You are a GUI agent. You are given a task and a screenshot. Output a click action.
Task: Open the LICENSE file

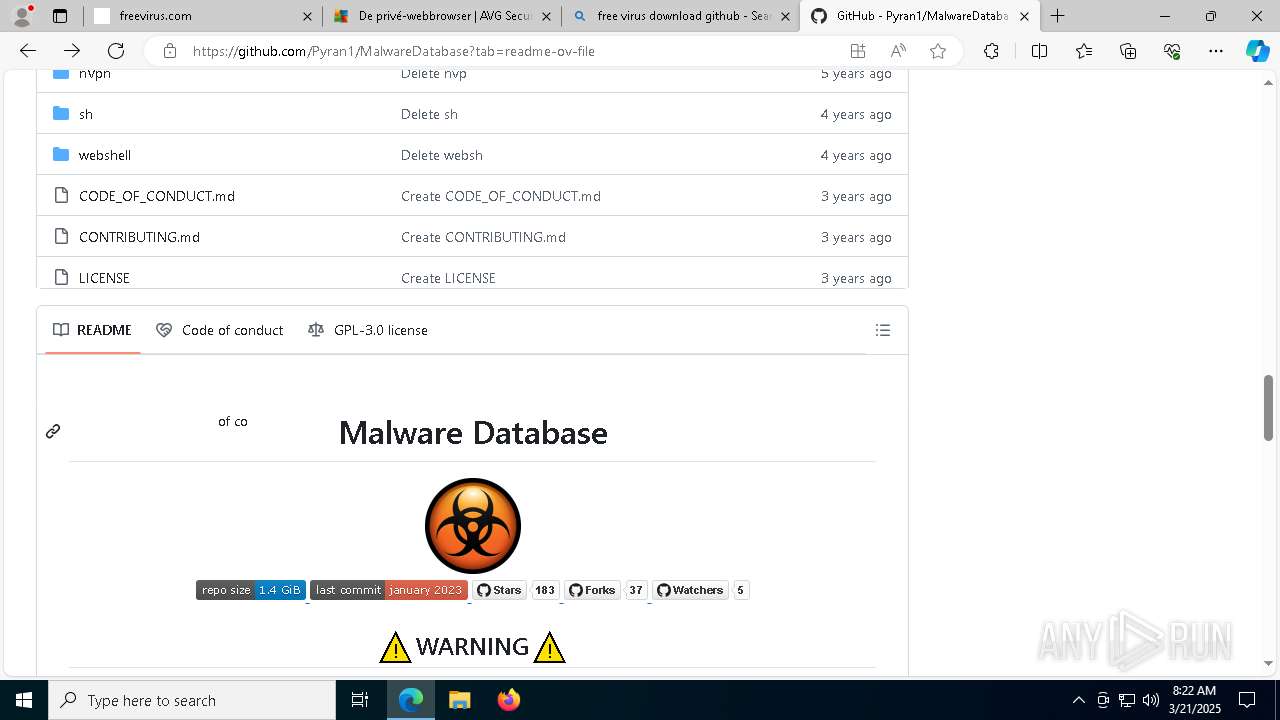pyautogui.click(x=104, y=278)
